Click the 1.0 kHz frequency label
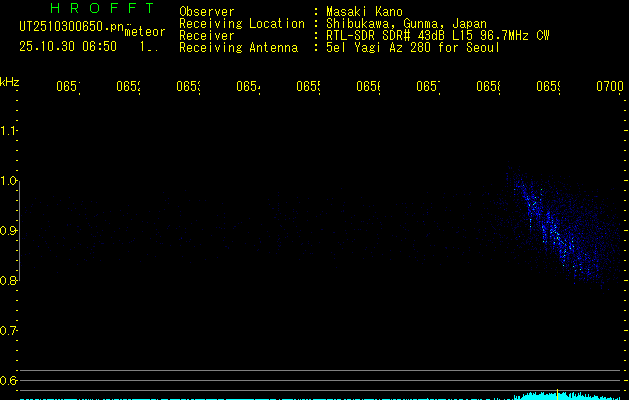This screenshot has height=400, width=629. (8, 181)
